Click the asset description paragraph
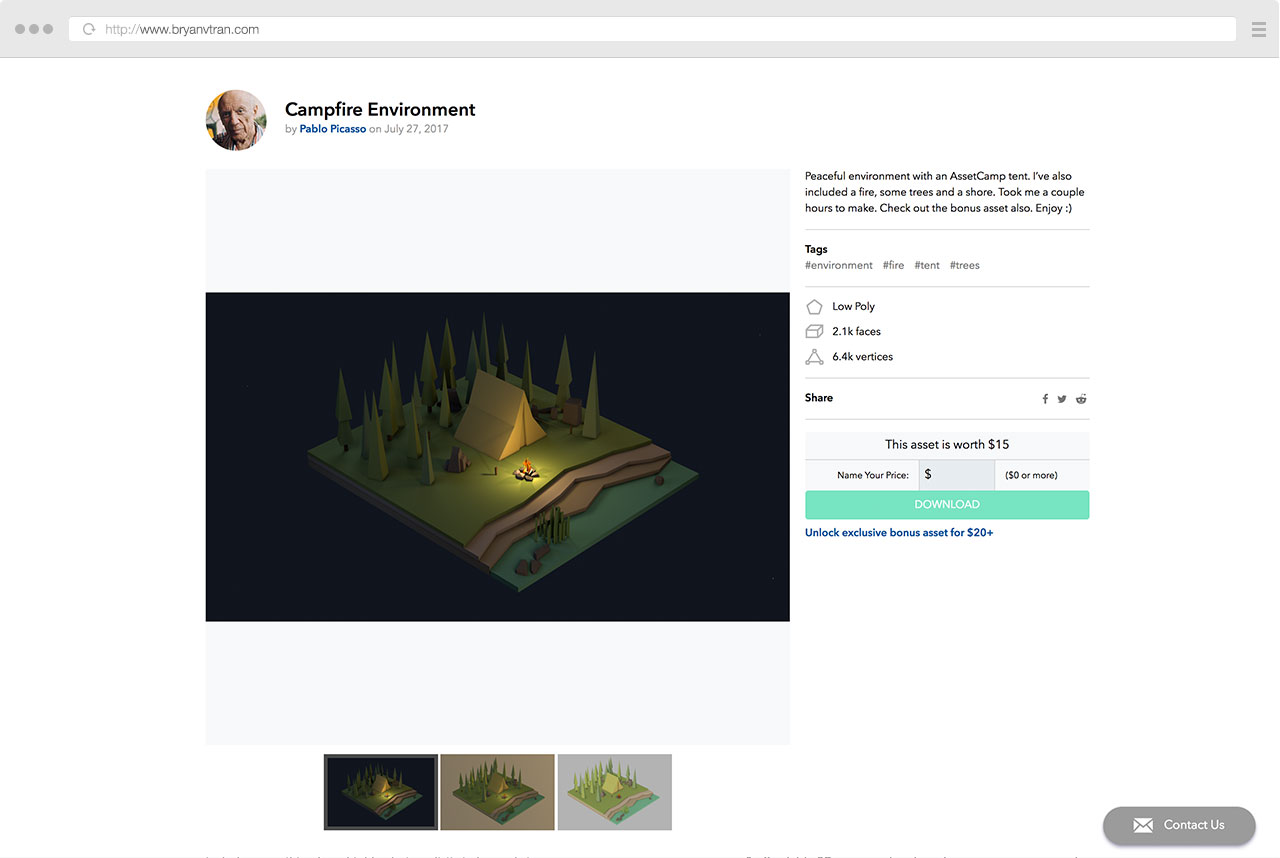The width and height of the screenshot is (1280, 858). (x=945, y=192)
